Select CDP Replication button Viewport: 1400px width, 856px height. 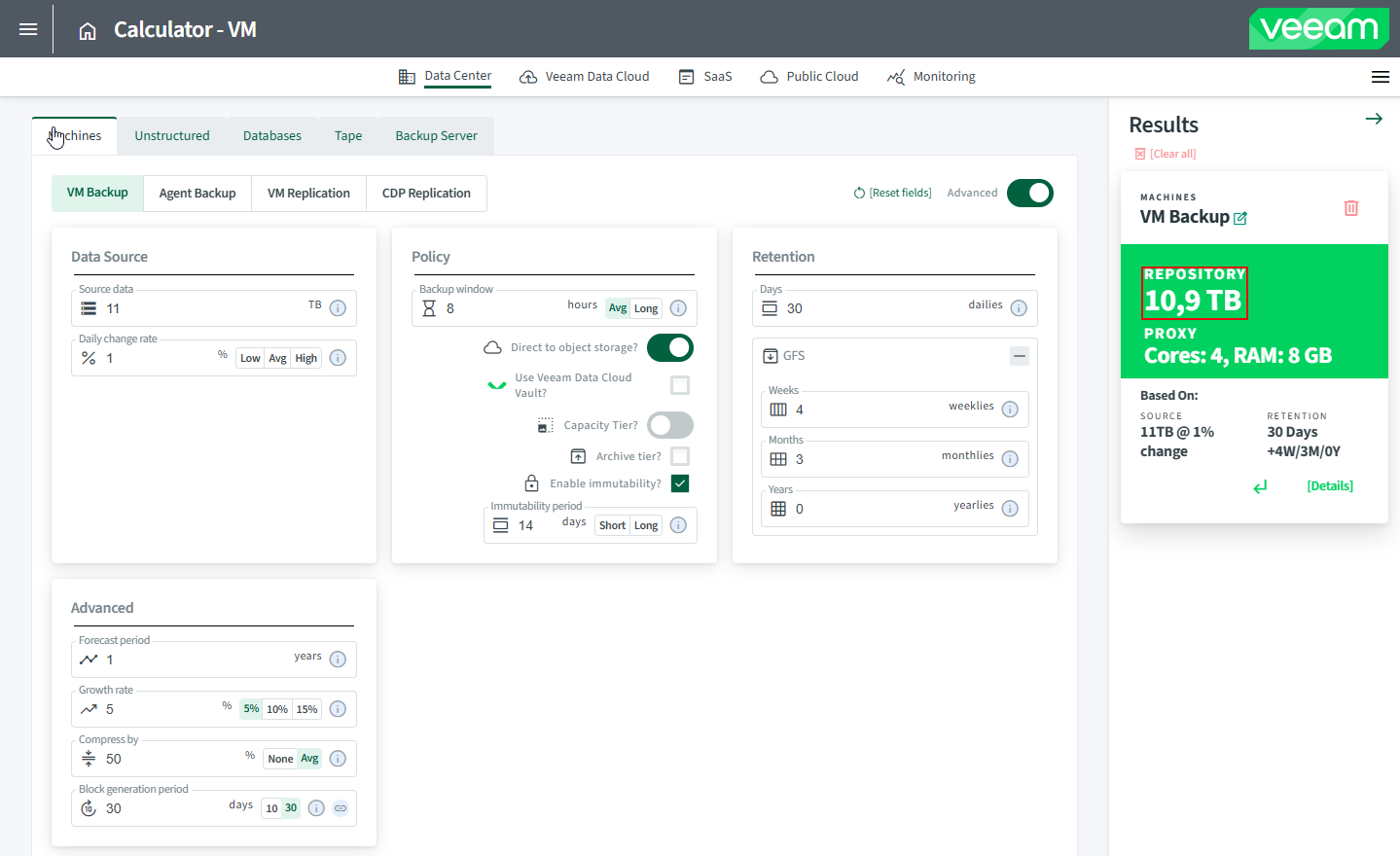[x=426, y=194]
